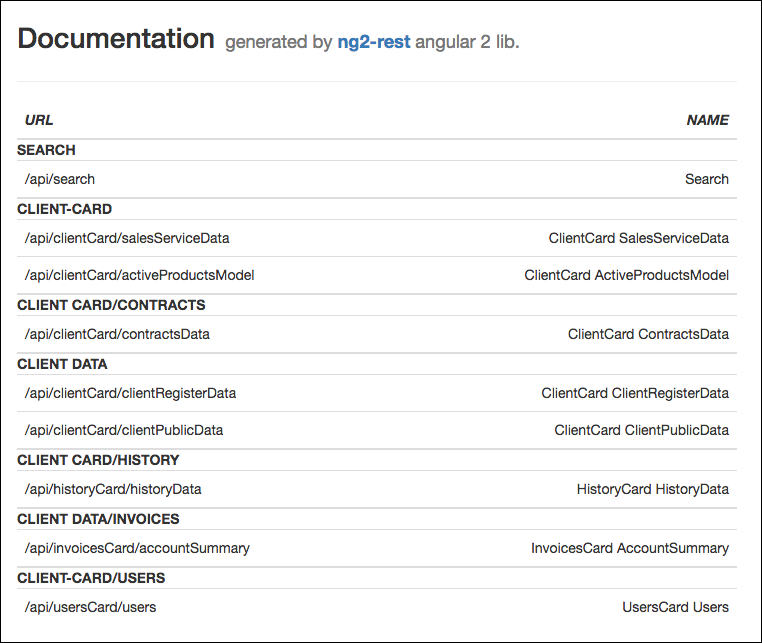
Task: Select the CLIENT DATA group header
Action: (62, 364)
